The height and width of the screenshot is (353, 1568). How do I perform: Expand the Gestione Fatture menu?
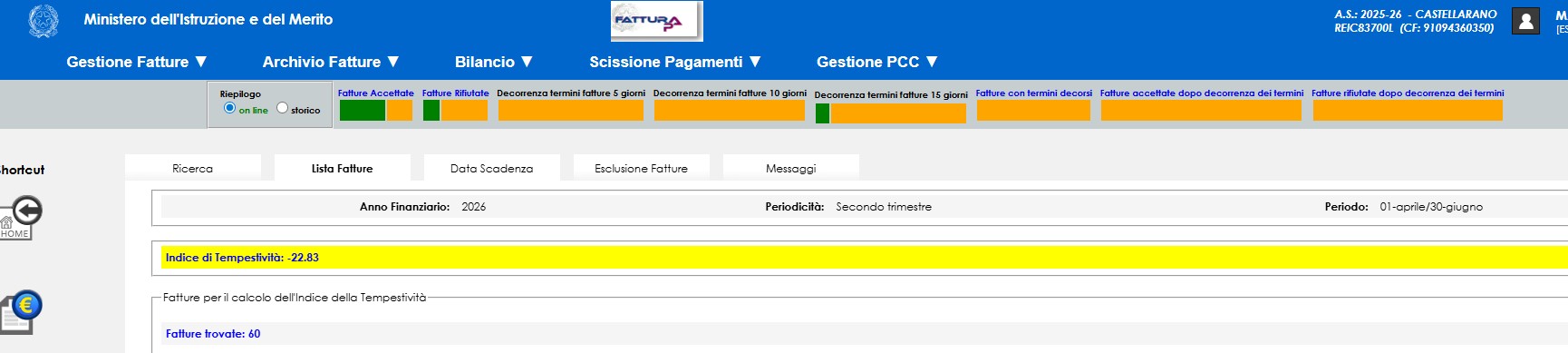point(137,62)
